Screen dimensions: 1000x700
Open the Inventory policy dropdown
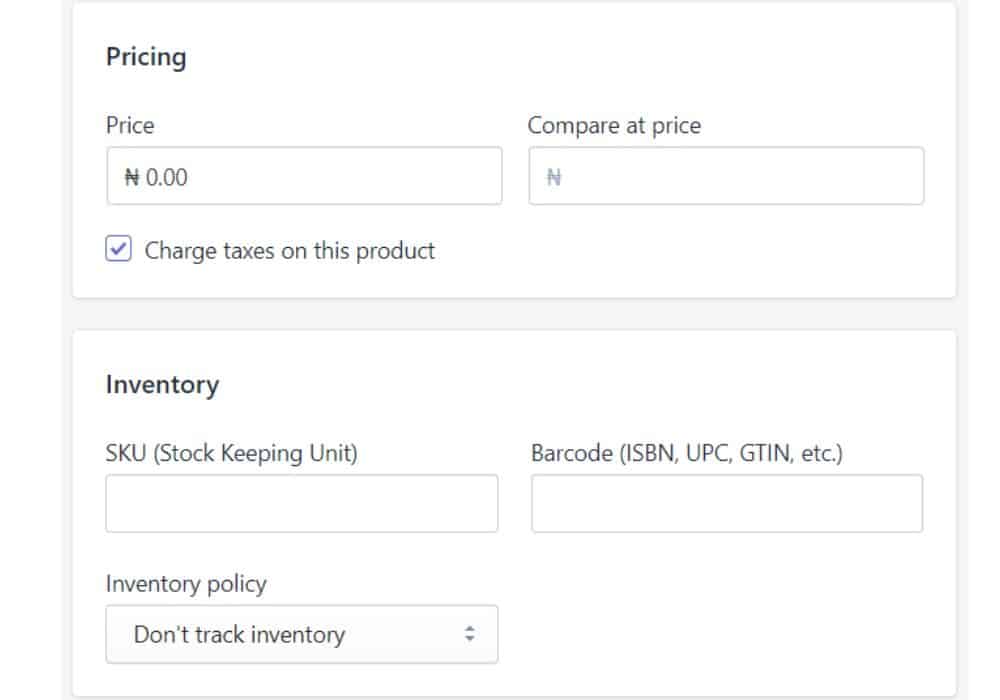point(301,634)
